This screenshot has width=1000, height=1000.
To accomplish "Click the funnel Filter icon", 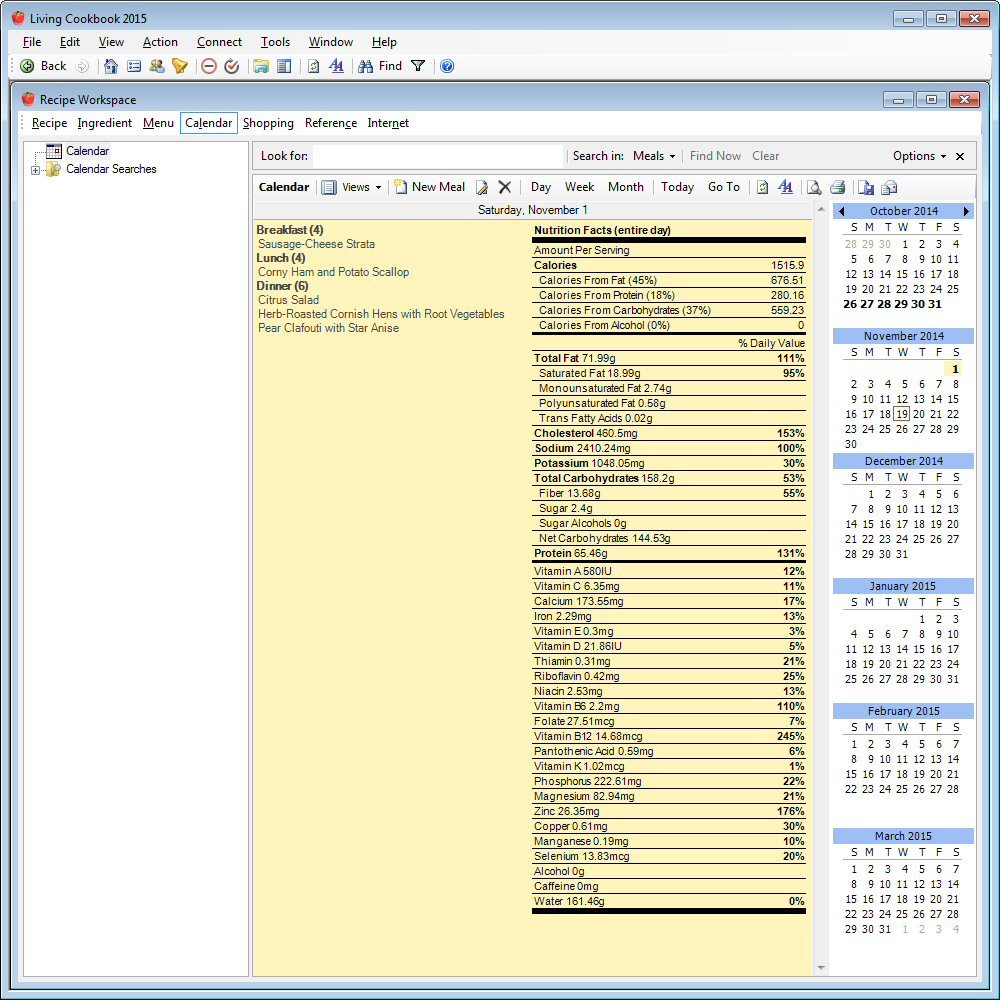I will [418, 66].
